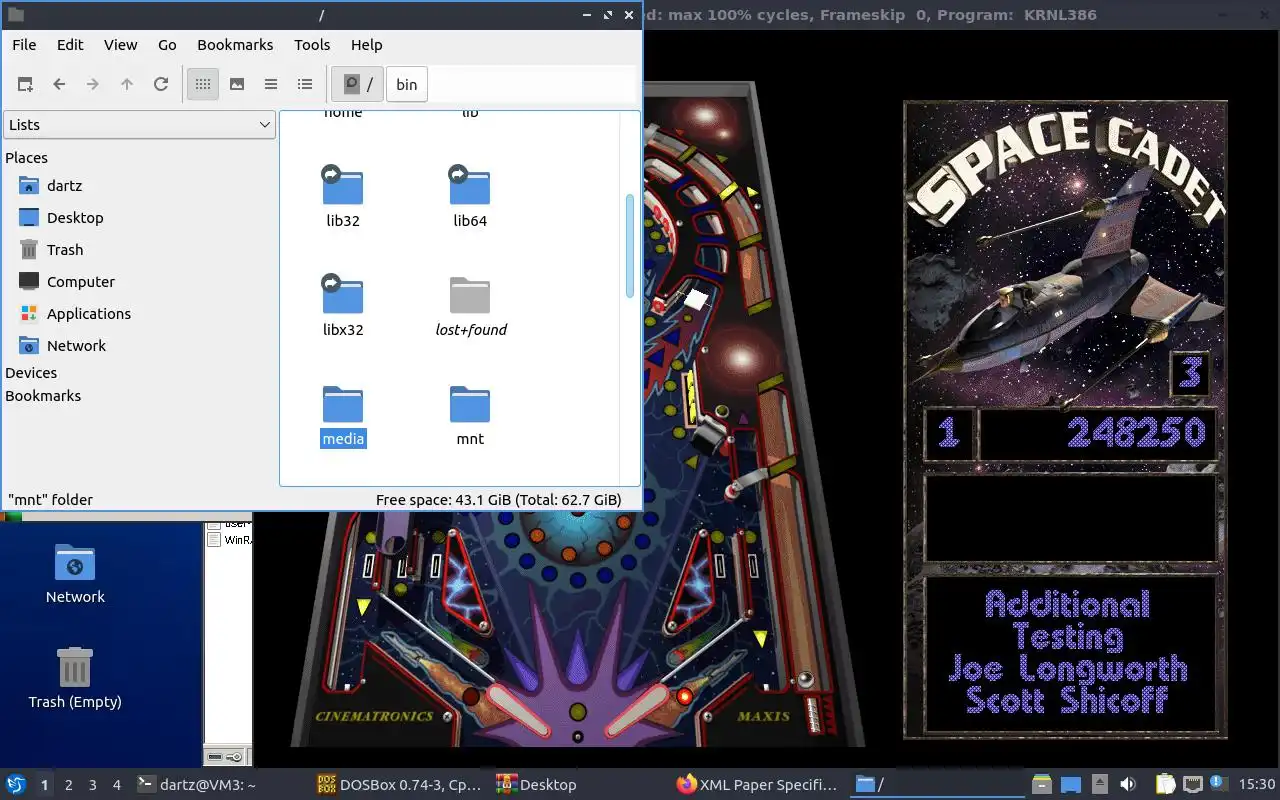
Task: Switch to thumbnail view mode
Action: (237, 85)
